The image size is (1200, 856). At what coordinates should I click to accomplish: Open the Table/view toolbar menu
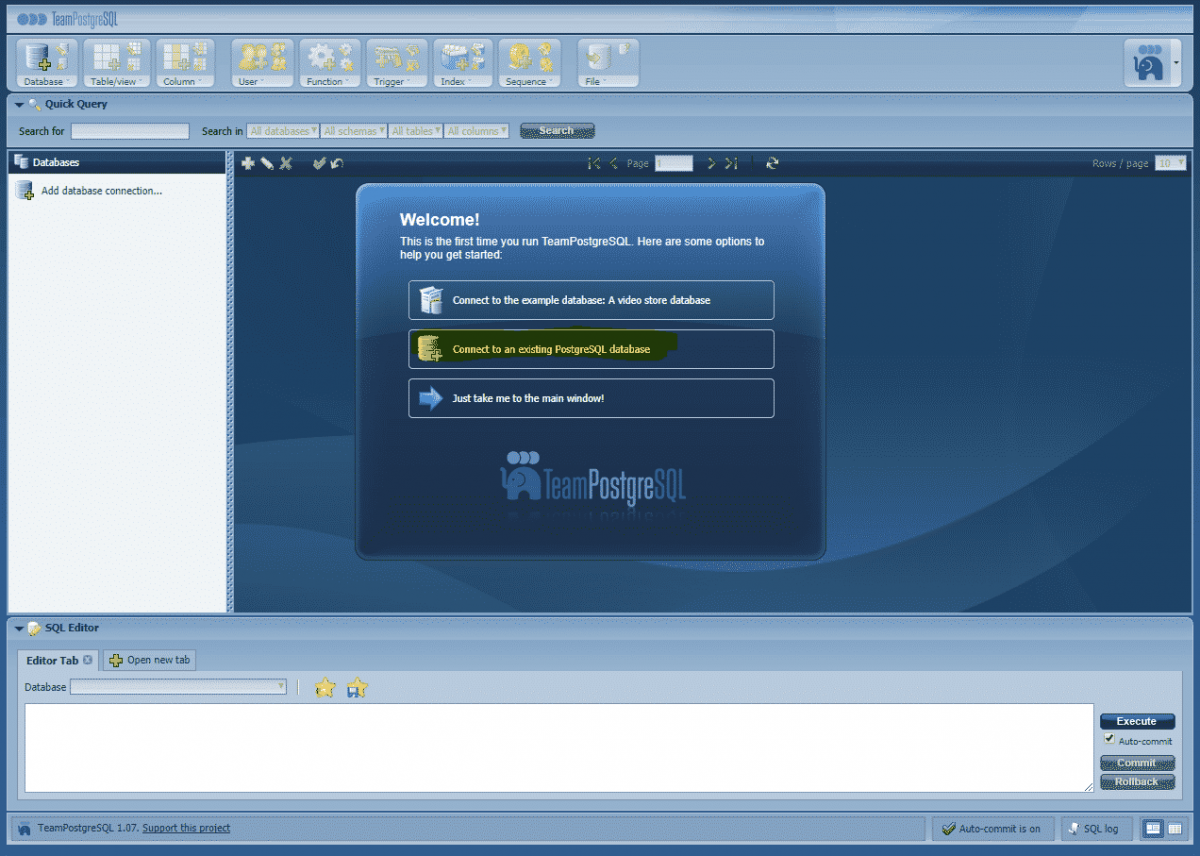116,64
